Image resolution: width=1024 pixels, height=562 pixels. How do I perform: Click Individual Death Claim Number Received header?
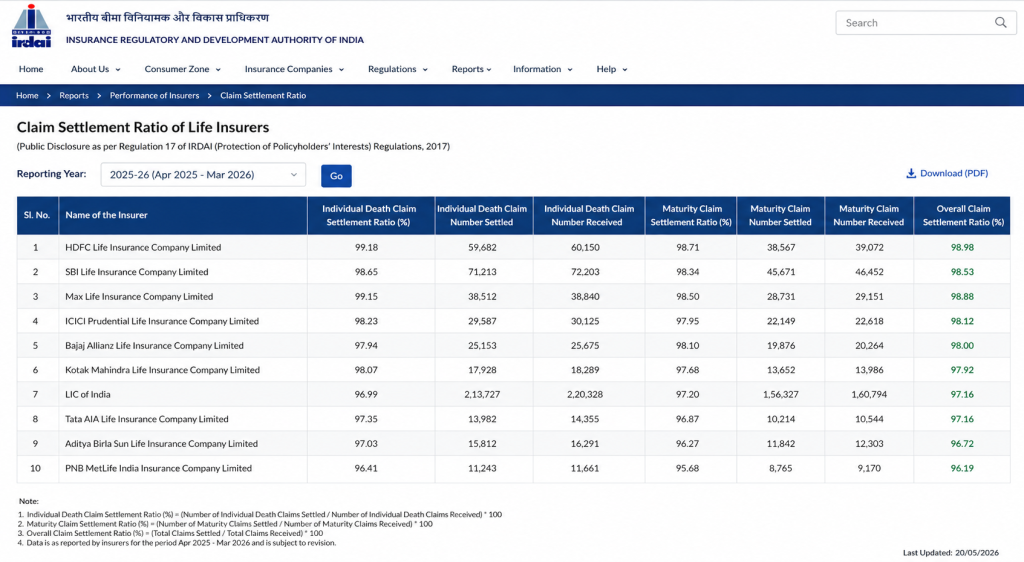[589, 215]
